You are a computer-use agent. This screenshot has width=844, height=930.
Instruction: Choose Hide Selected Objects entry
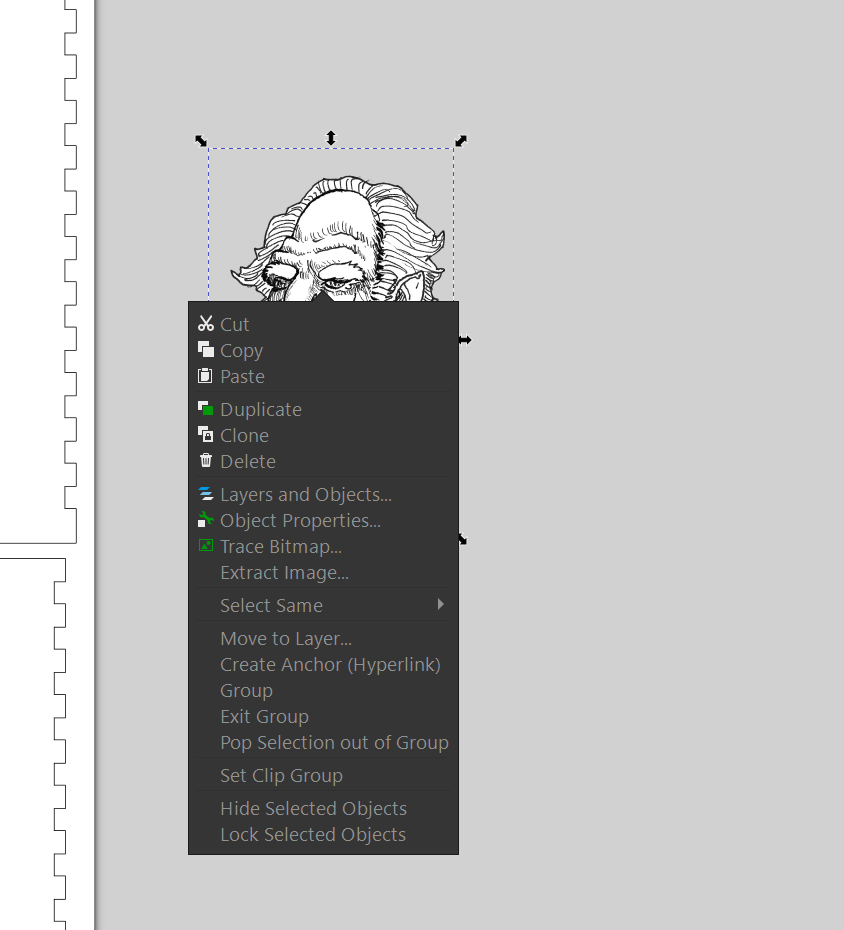pyautogui.click(x=323, y=809)
